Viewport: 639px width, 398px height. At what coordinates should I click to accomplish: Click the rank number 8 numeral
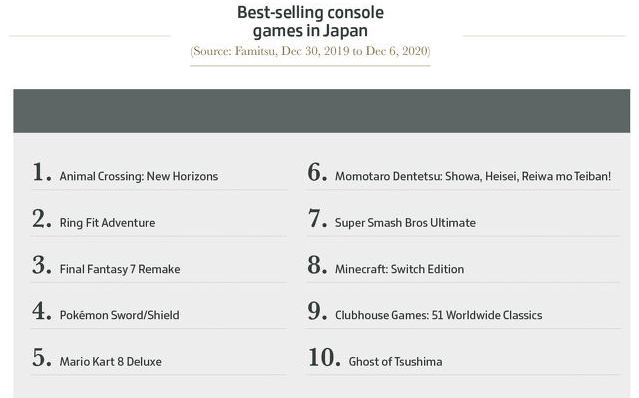click(x=317, y=265)
